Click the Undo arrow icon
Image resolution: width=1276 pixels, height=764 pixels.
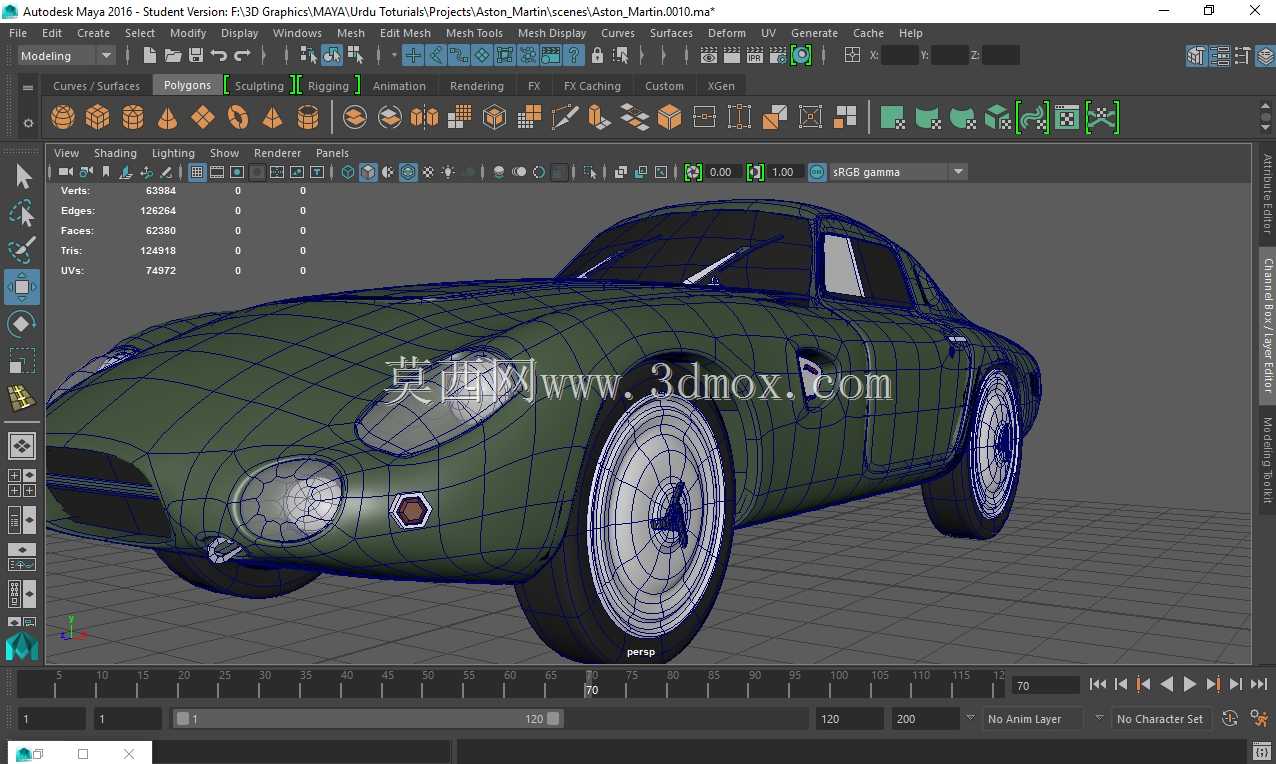pyautogui.click(x=218, y=55)
